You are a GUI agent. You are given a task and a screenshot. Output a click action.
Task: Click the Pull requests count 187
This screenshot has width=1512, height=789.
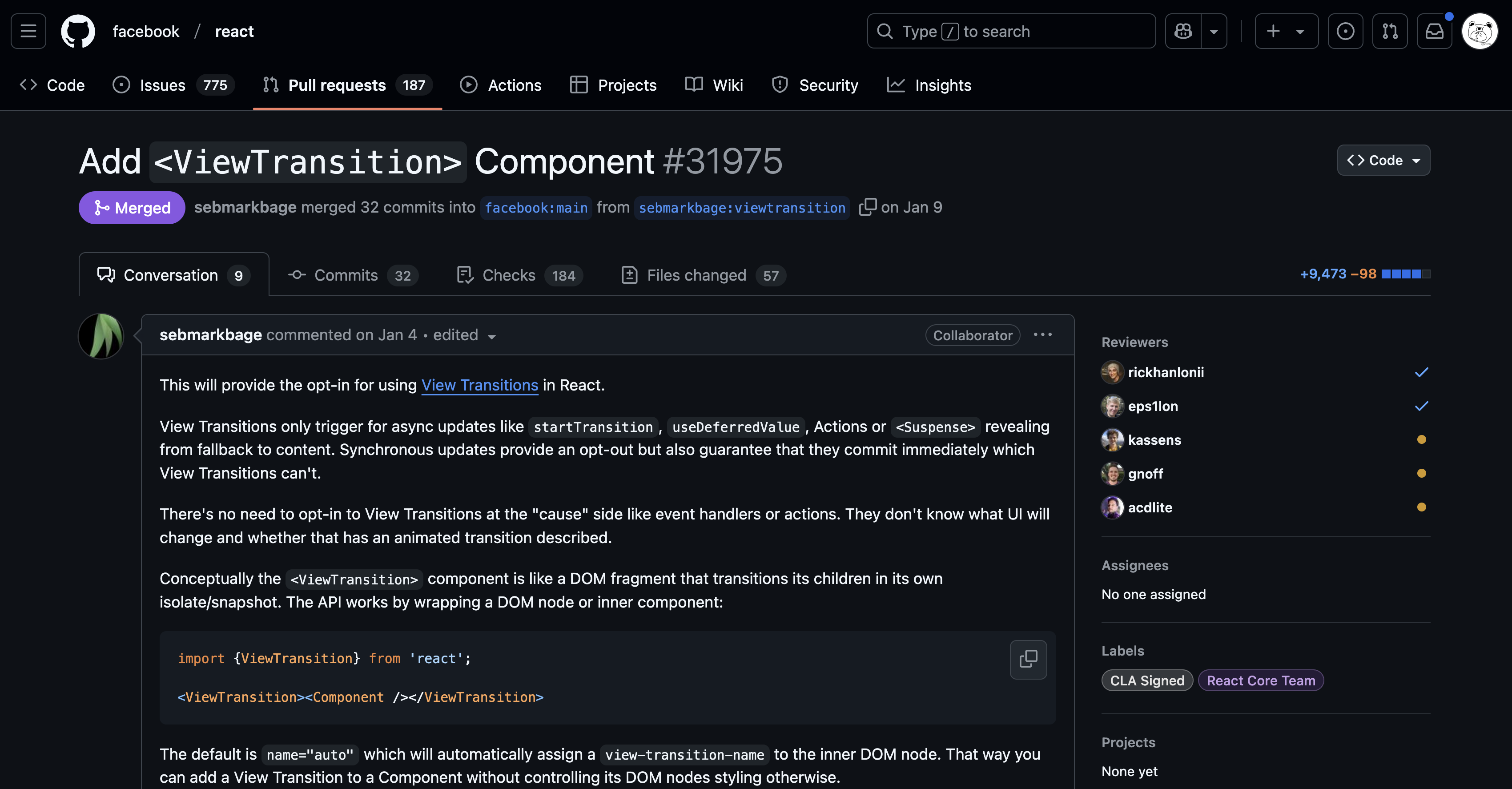[414, 85]
